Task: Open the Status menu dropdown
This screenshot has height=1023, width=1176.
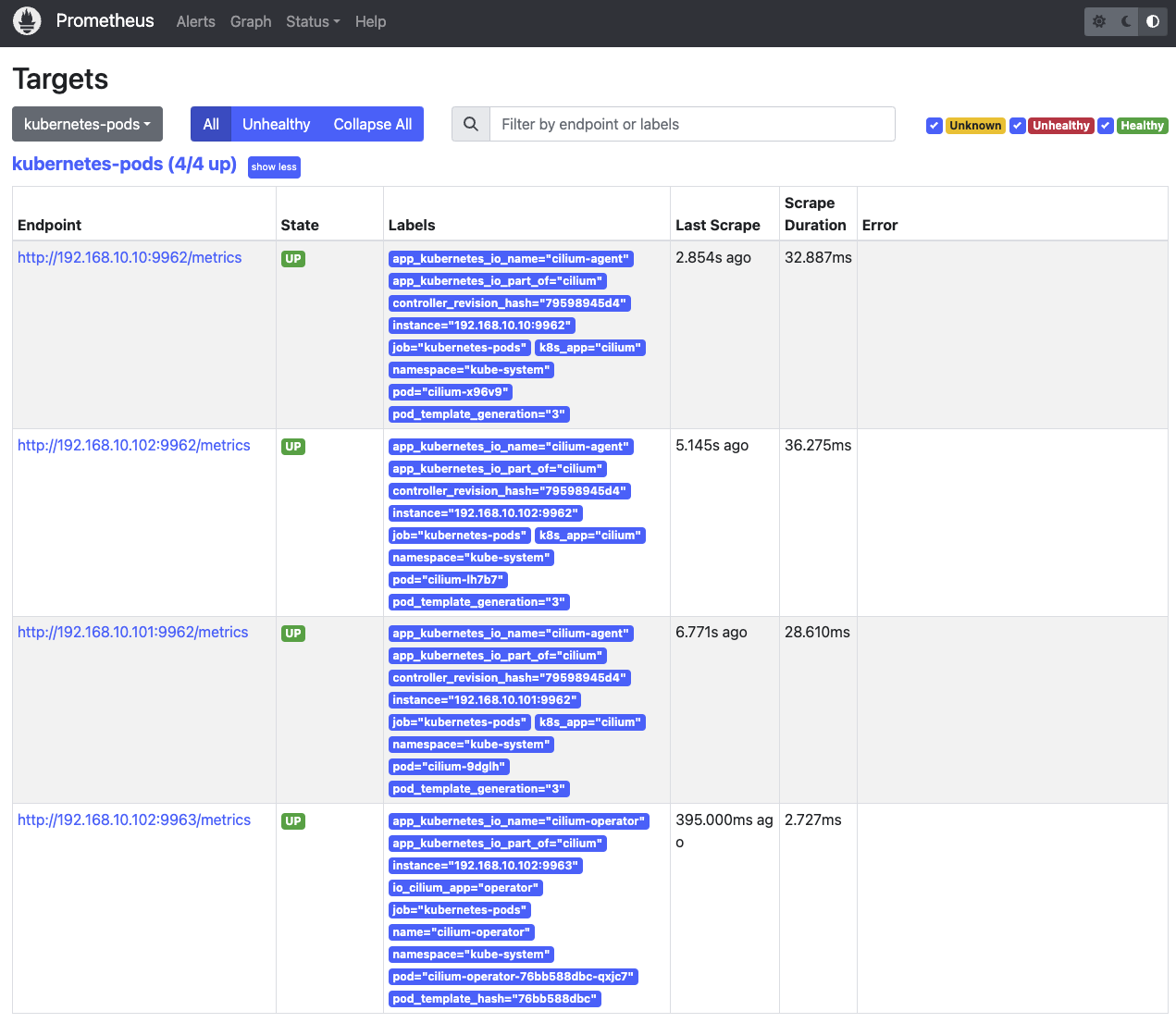Action: (313, 21)
